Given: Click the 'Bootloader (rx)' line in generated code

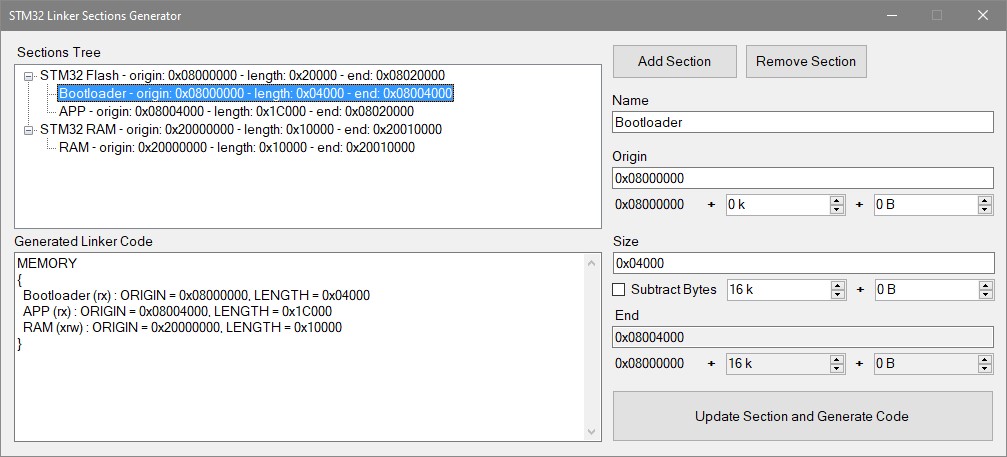Looking at the screenshot, I should click(197, 296).
